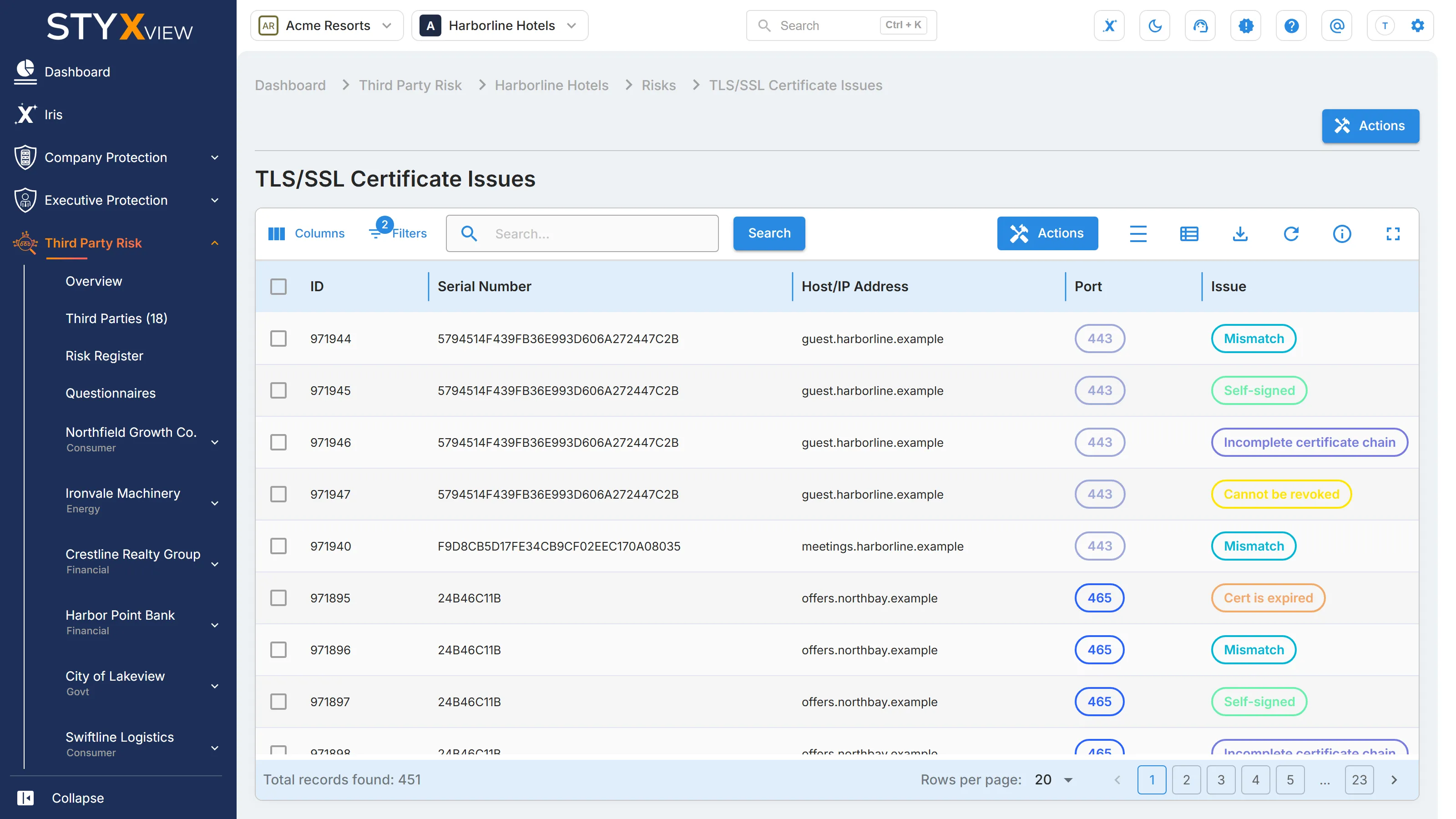Collapse the Third Party Risk section
Viewport: 1456px width, 819px height.
click(214, 243)
